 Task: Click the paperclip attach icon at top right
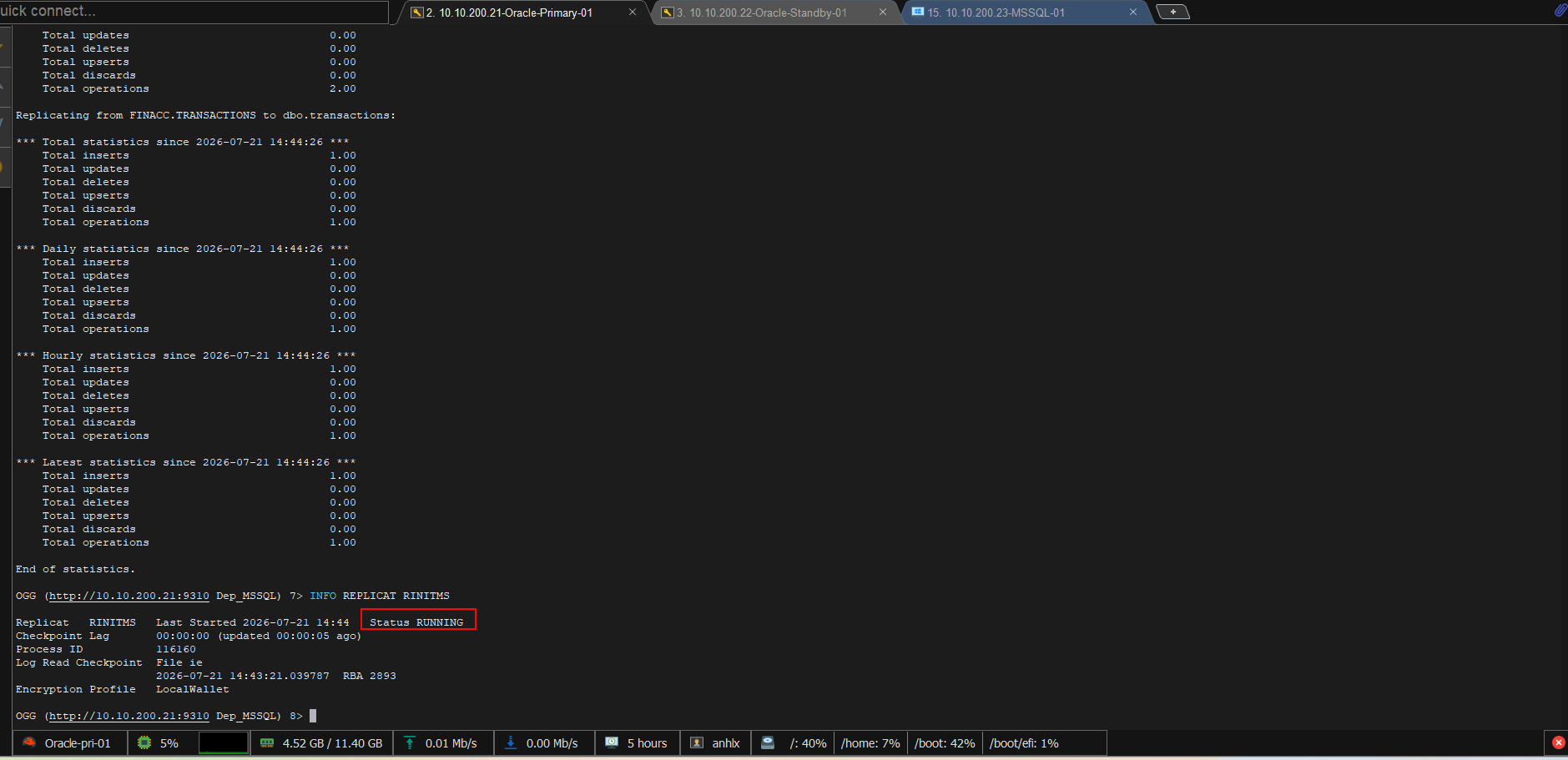1560,10
